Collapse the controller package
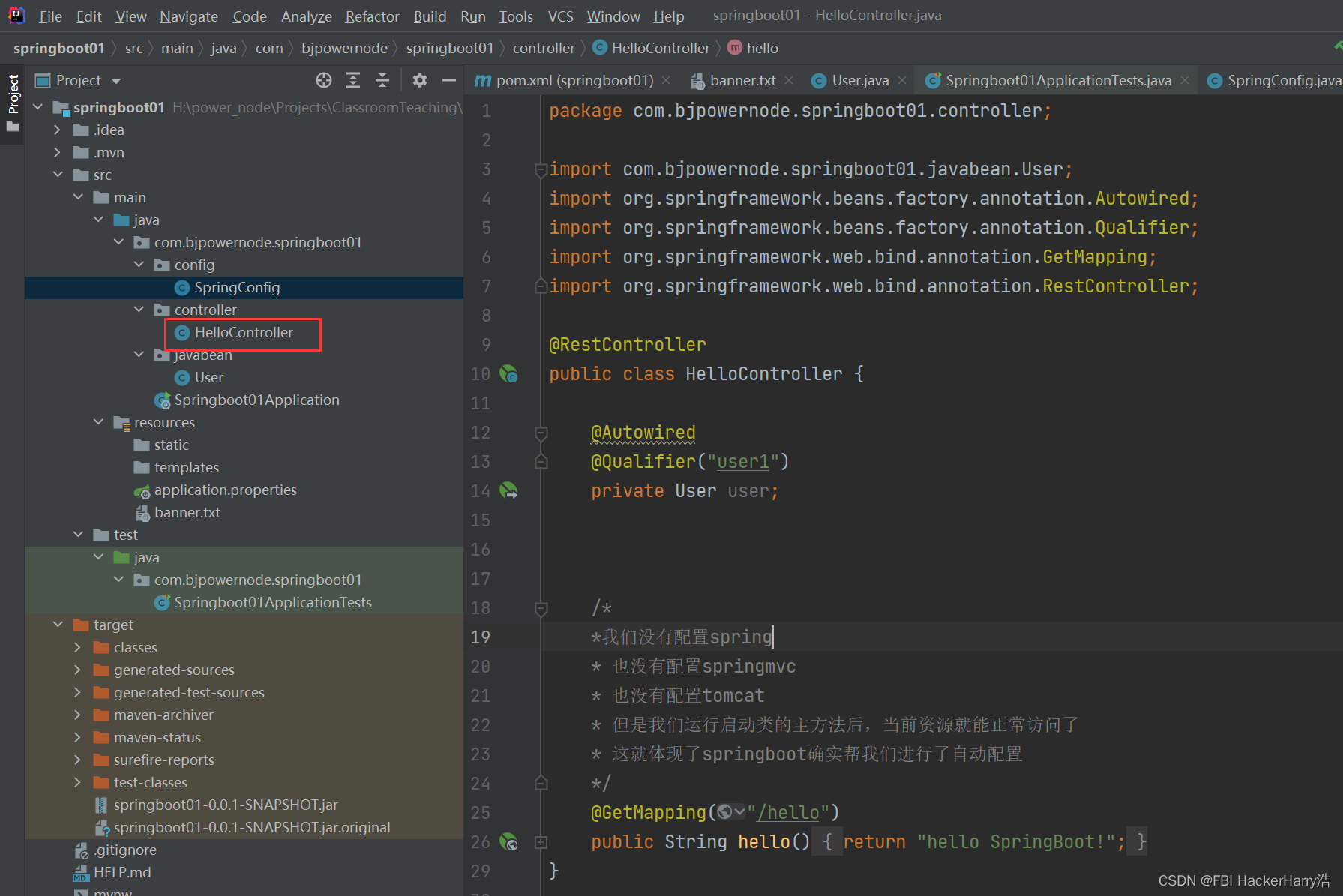The height and width of the screenshot is (896, 1343). (x=139, y=310)
